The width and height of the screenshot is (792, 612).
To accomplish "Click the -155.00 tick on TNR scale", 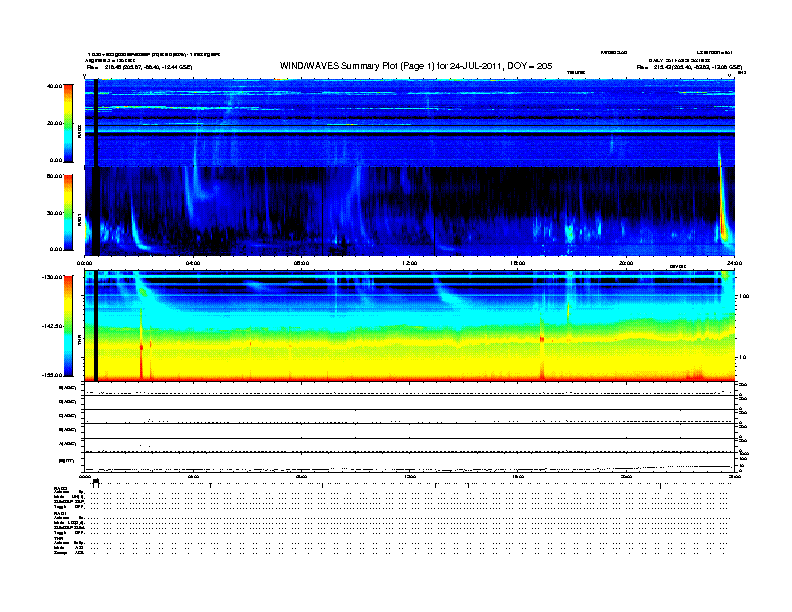I will coord(53,375).
